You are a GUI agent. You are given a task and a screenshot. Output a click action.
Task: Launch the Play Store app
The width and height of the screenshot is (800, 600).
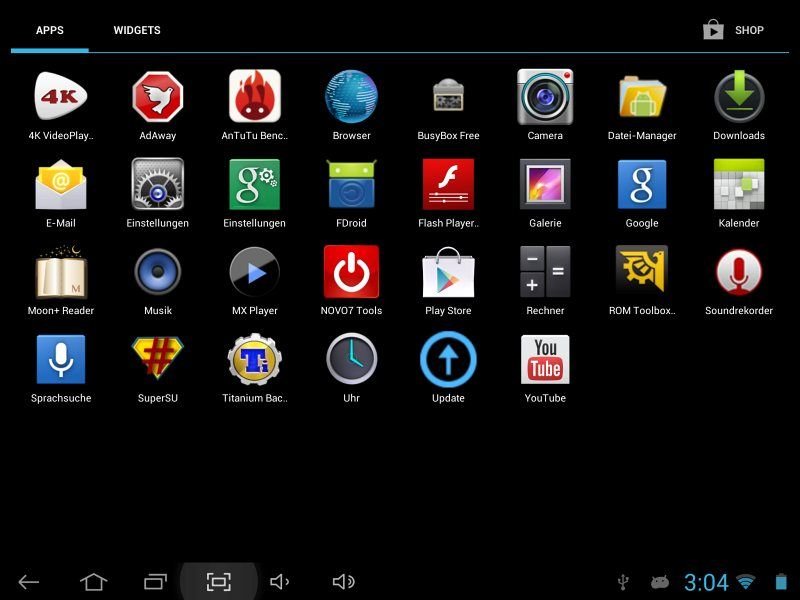tap(448, 272)
